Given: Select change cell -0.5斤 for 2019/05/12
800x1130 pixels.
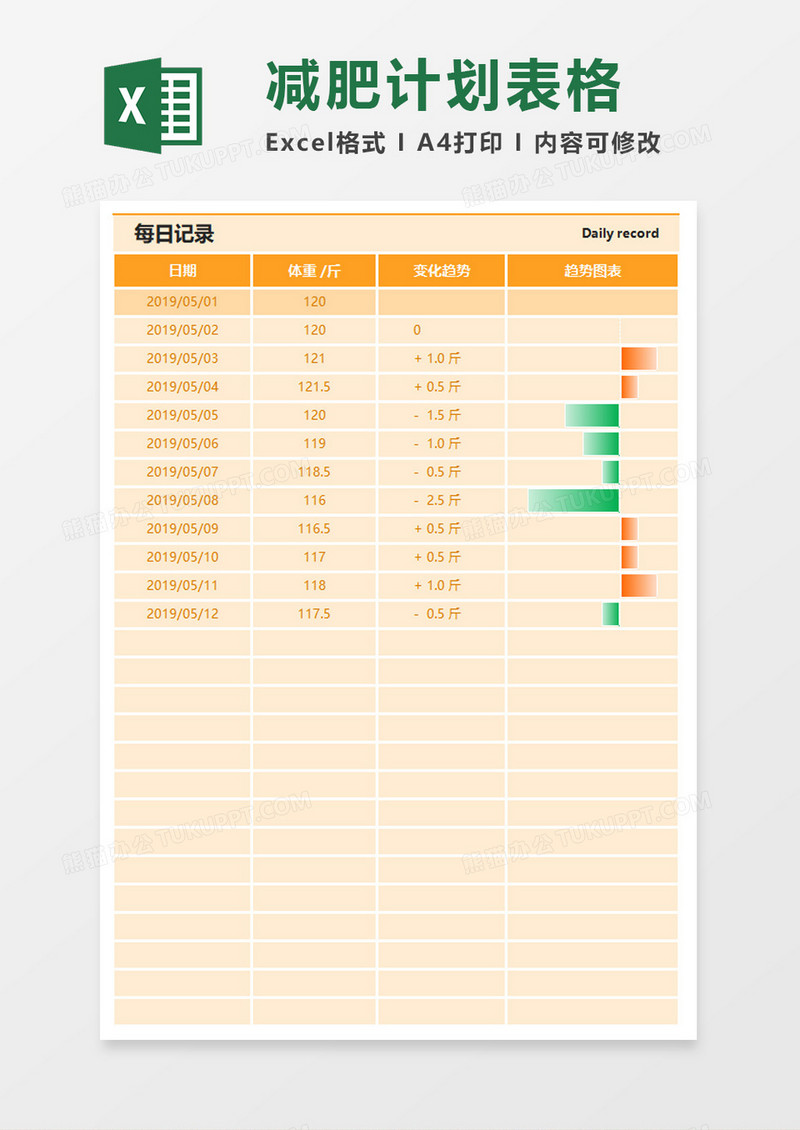Looking at the screenshot, I should click(442, 614).
